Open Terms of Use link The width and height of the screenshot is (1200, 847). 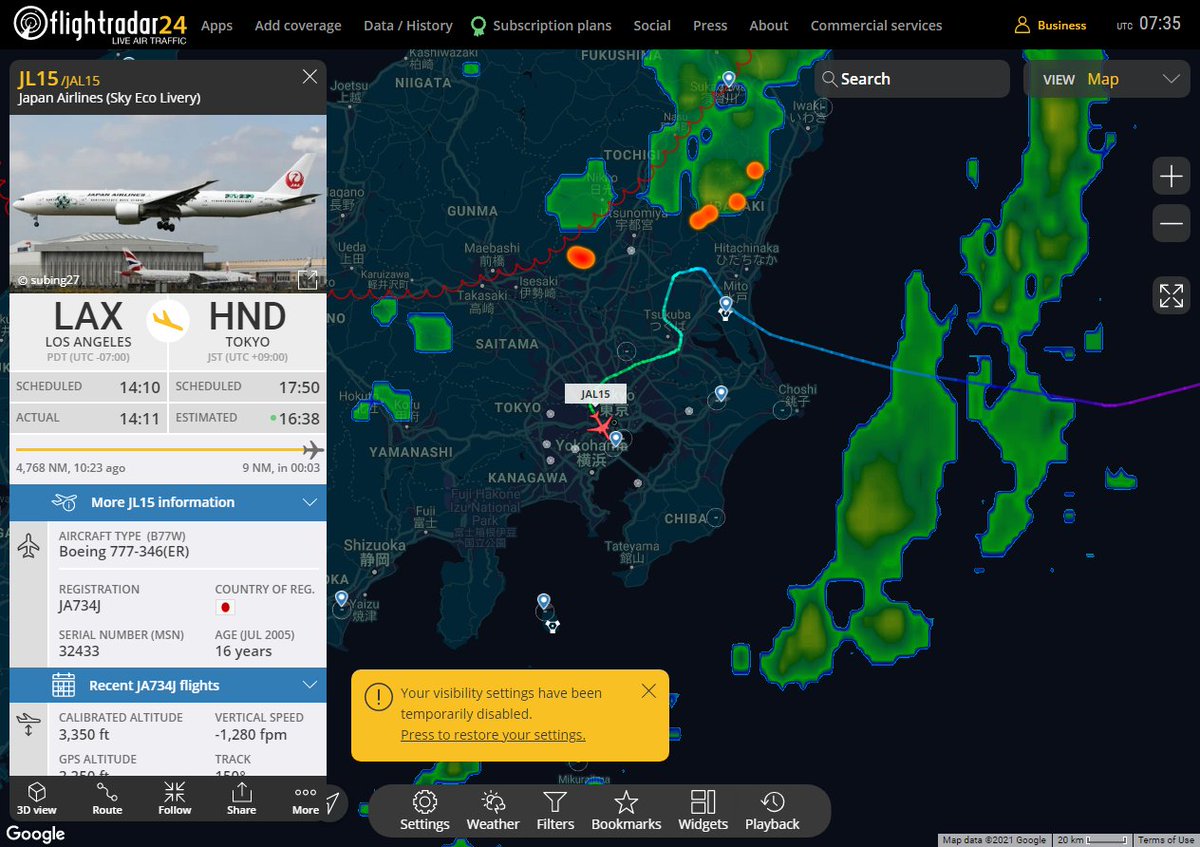tap(1166, 840)
